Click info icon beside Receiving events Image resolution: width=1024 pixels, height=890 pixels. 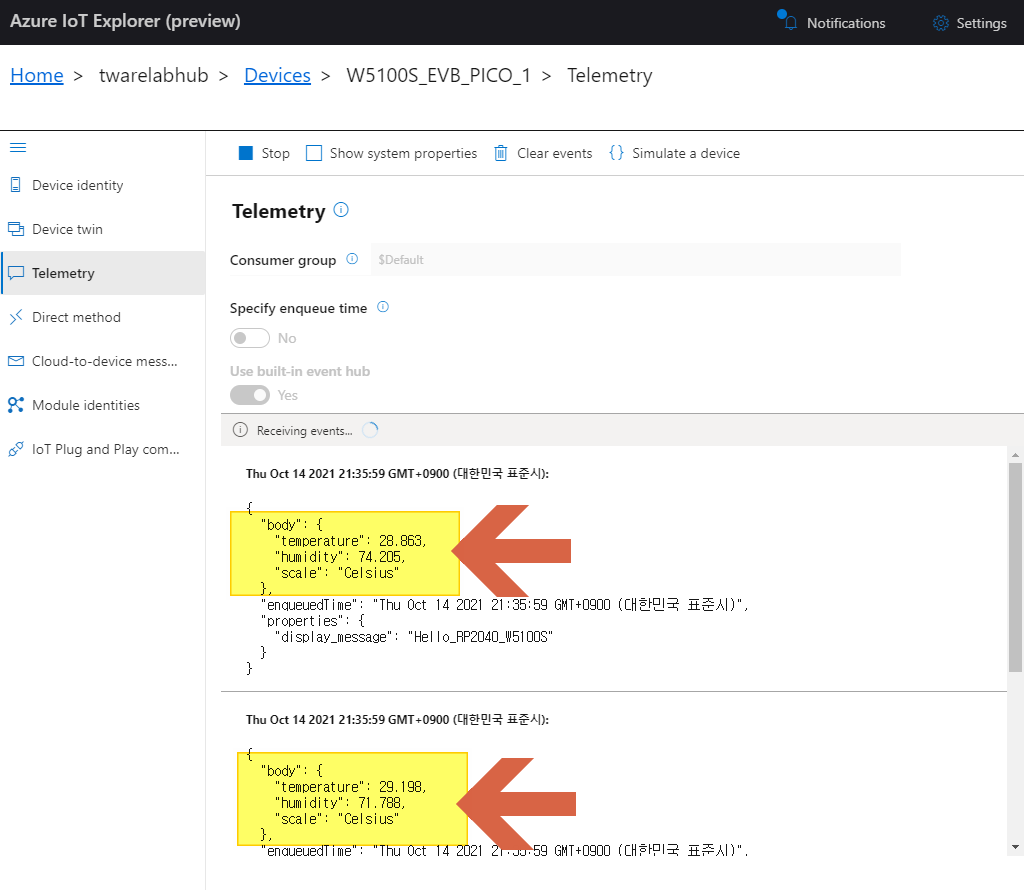click(240, 430)
